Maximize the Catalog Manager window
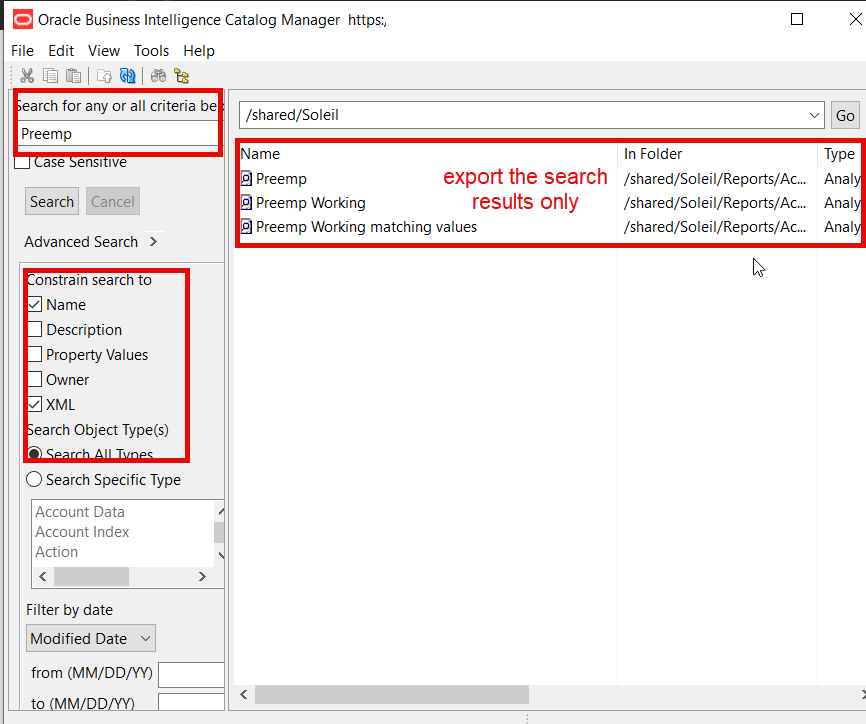The width and height of the screenshot is (866, 724). (x=797, y=19)
